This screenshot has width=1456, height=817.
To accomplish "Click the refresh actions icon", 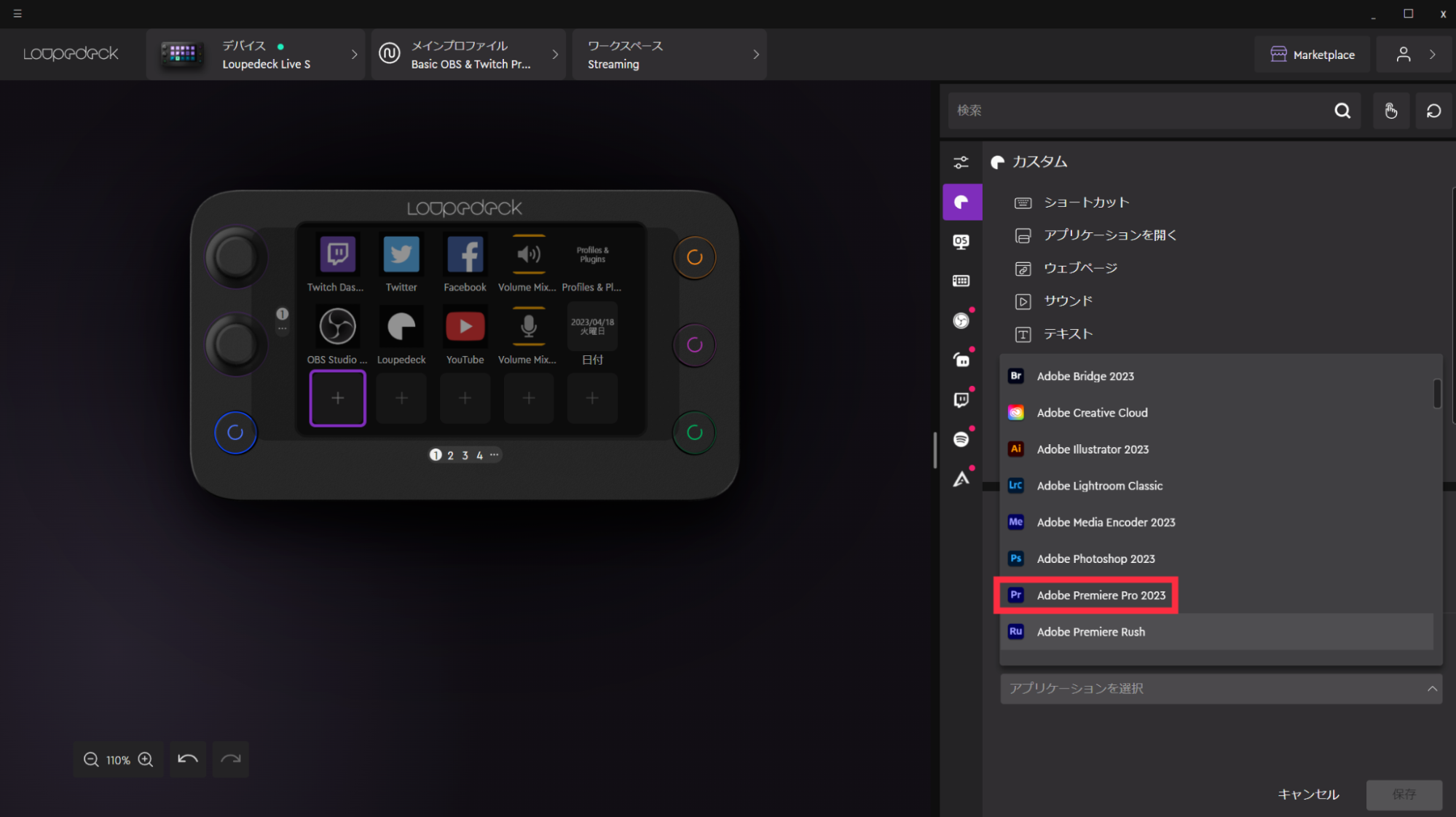I will pos(1433,111).
